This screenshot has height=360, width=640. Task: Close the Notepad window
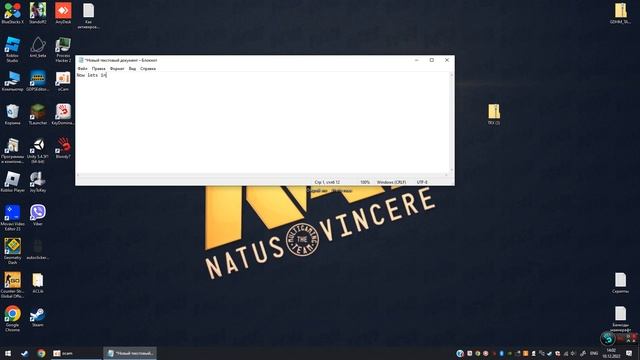coord(447,60)
